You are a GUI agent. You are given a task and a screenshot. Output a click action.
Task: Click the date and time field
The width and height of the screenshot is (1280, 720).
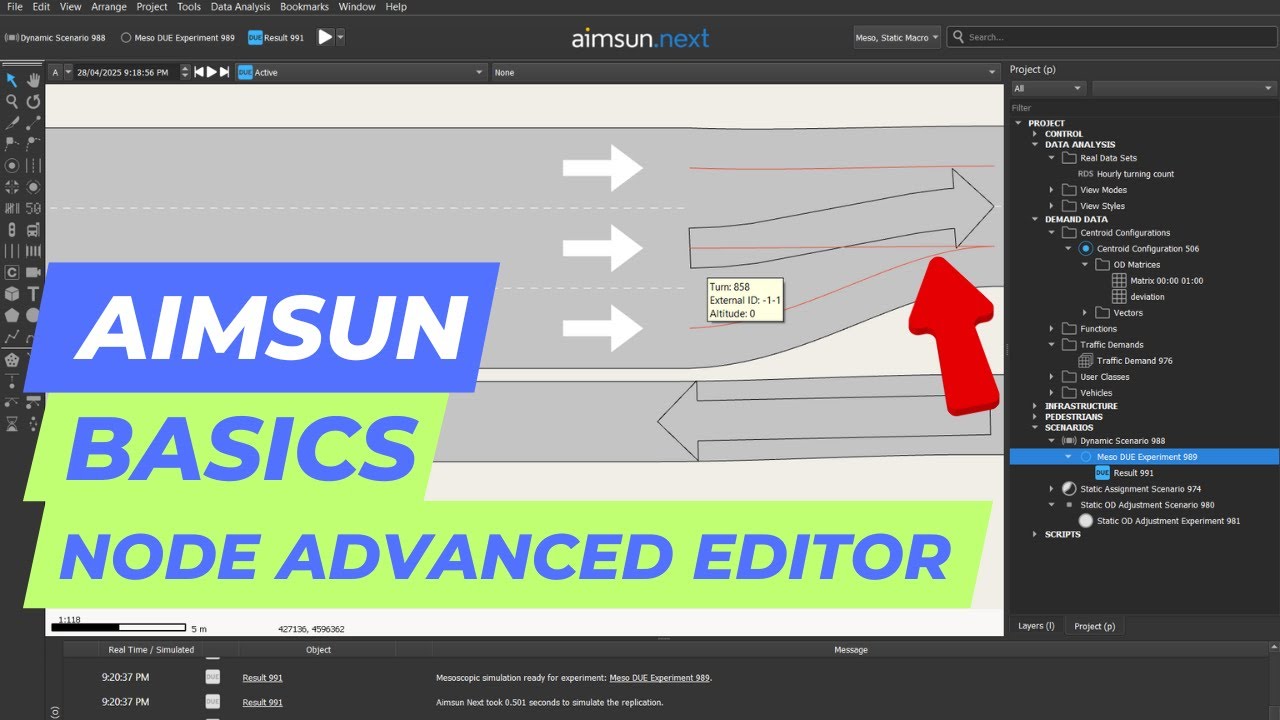tap(127, 72)
